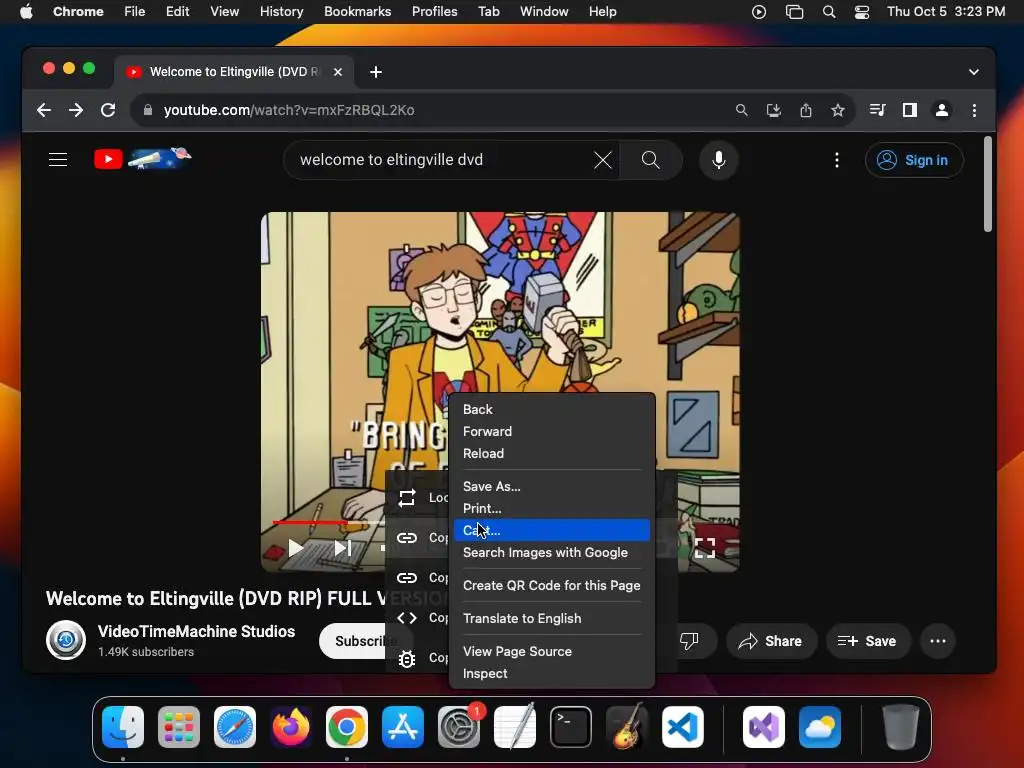Reload the page with toolbar reload icon
Image resolution: width=1024 pixels, height=768 pixels.
108,110
